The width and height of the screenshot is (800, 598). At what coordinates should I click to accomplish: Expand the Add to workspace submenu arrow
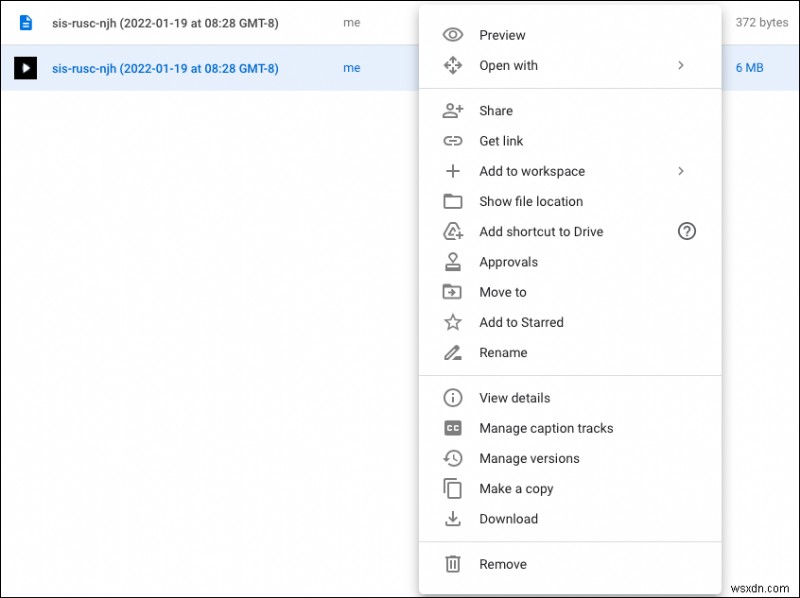682,171
